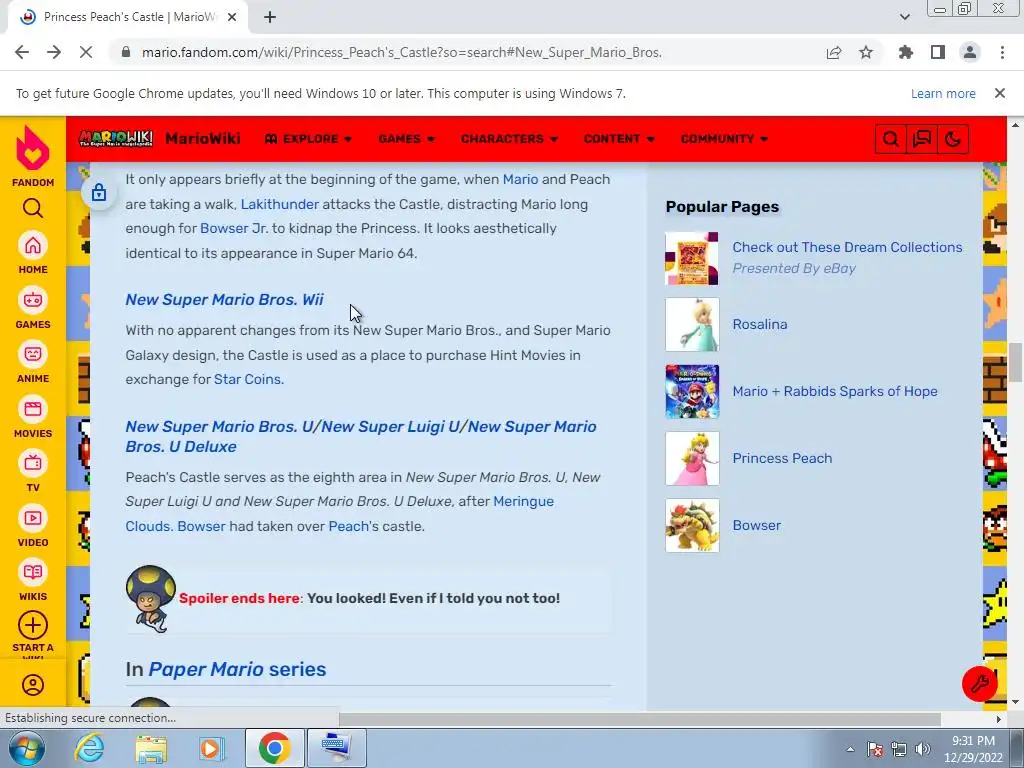Expand the Characters dropdown menu
Image resolution: width=1024 pixels, height=768 pixels.
click(x=509, y=139)
